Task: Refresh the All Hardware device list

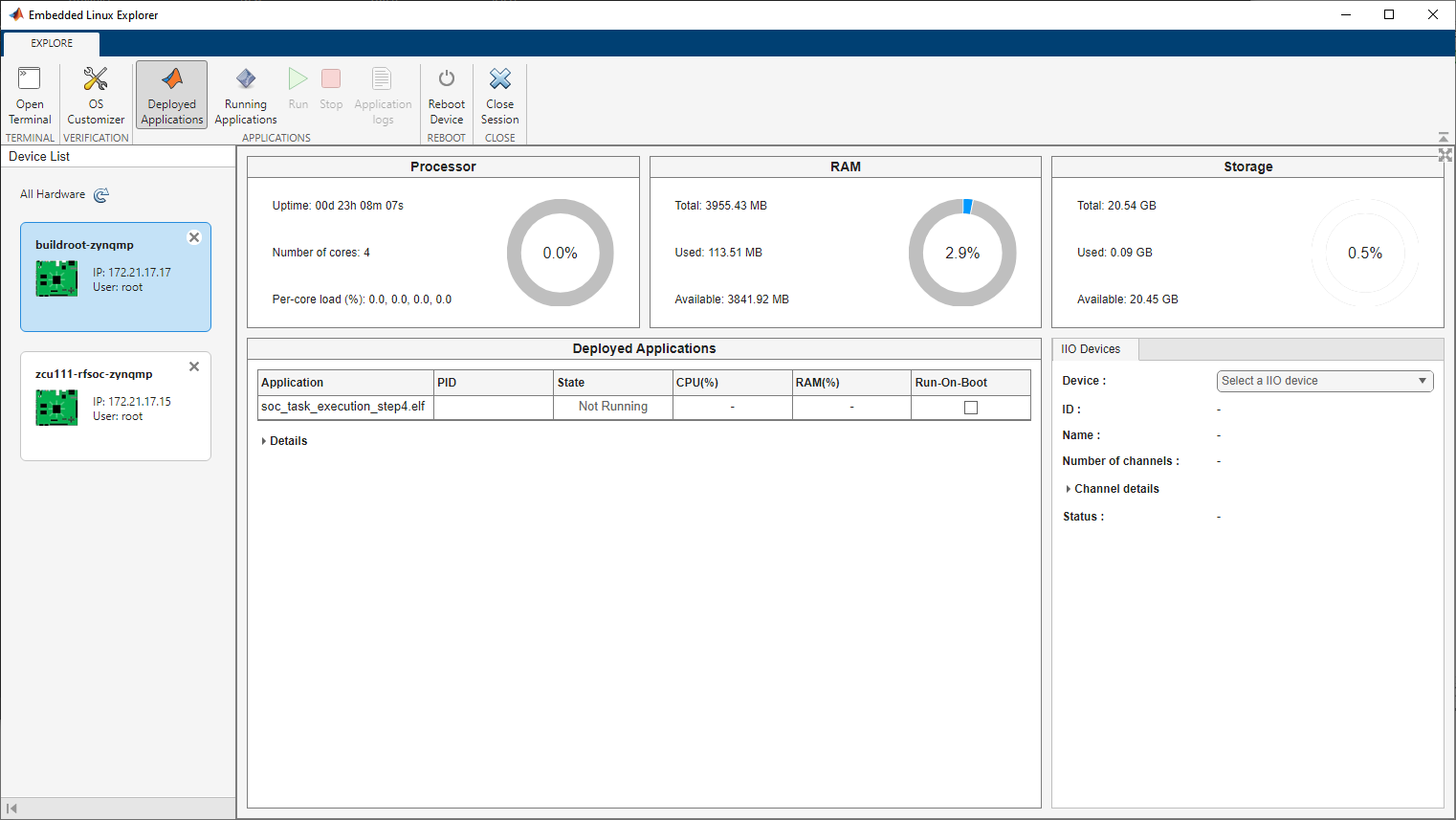Action: coord(101,195)
